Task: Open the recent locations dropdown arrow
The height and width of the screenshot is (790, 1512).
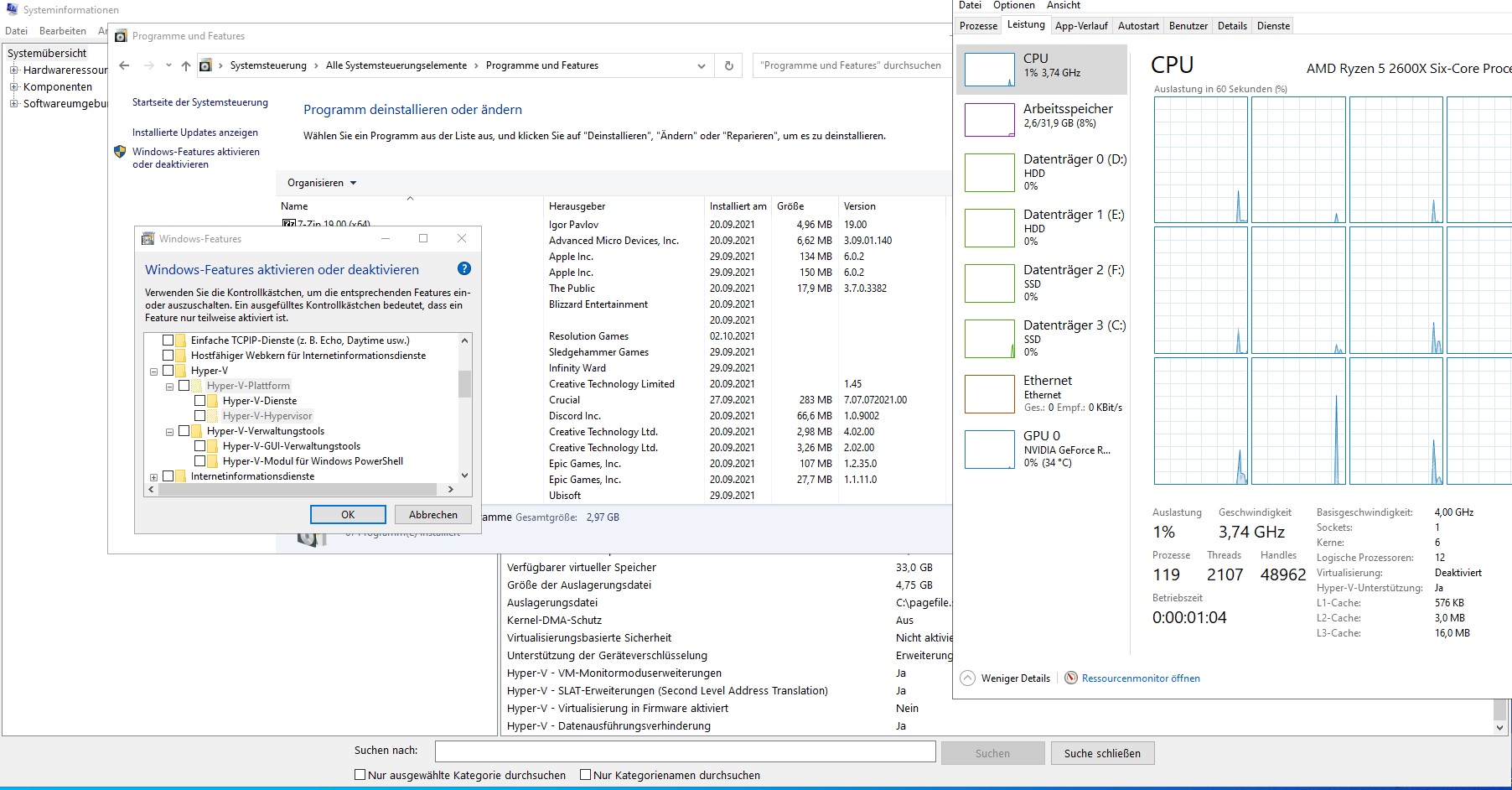Action: tap(168, 65)
